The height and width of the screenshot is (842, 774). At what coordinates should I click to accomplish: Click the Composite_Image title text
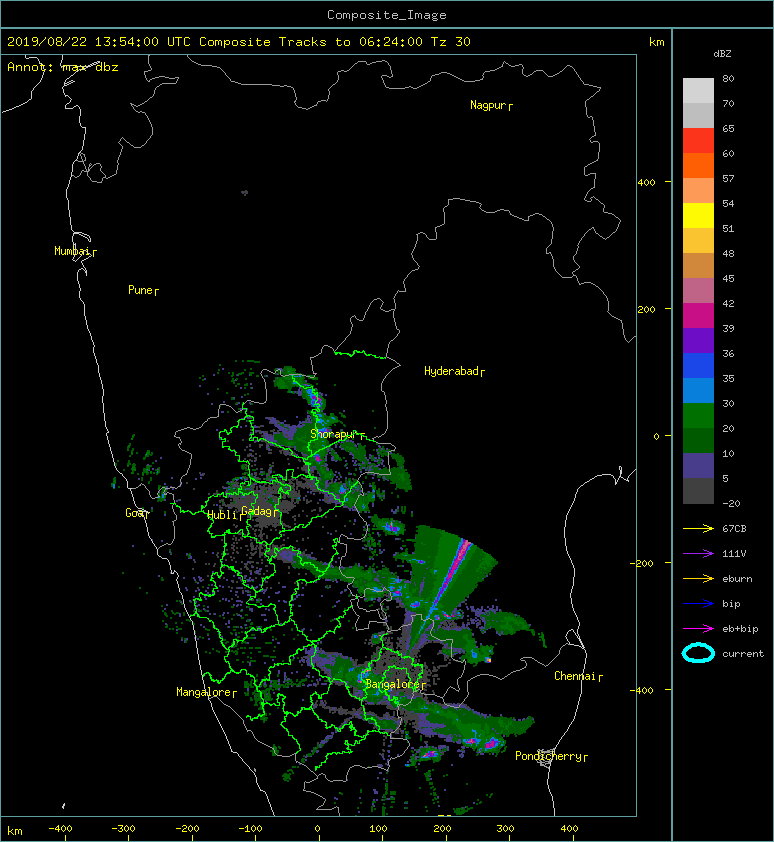tap(387, 15)
